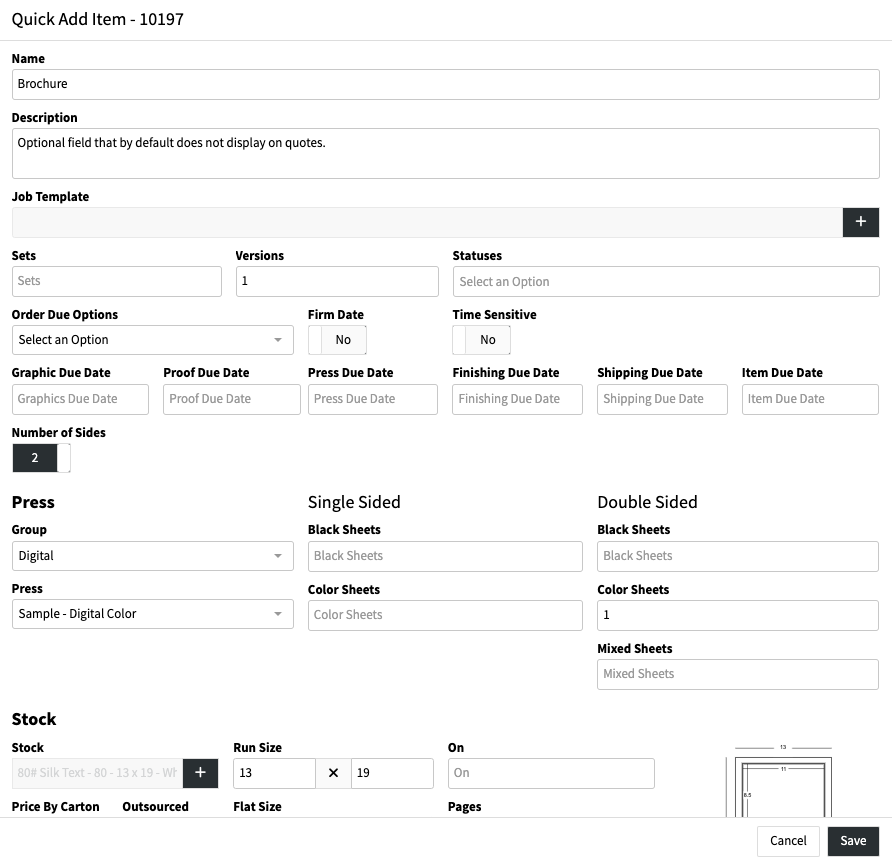
Task: Click the Proof Due Date field
Action: click(x=232, y=399)
